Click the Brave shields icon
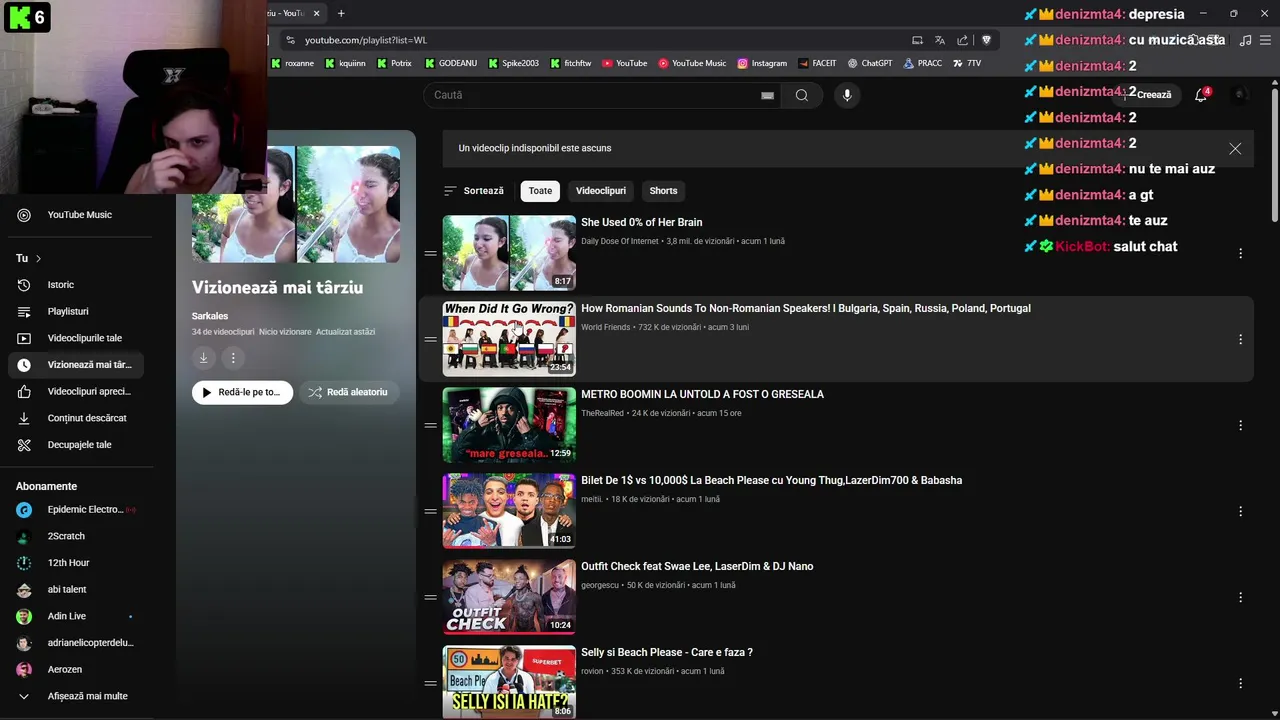1280x720 pixels. (x=986, y=40)
